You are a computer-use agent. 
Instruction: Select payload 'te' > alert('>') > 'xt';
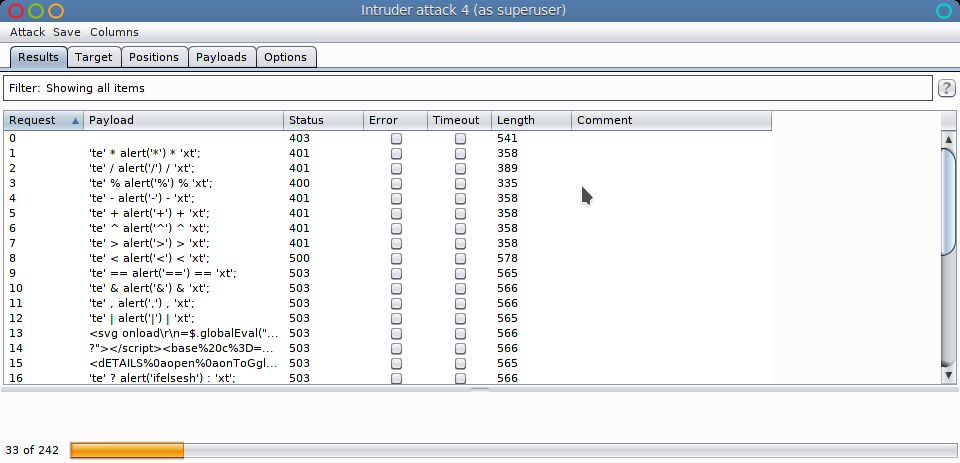tap(149, 243)
